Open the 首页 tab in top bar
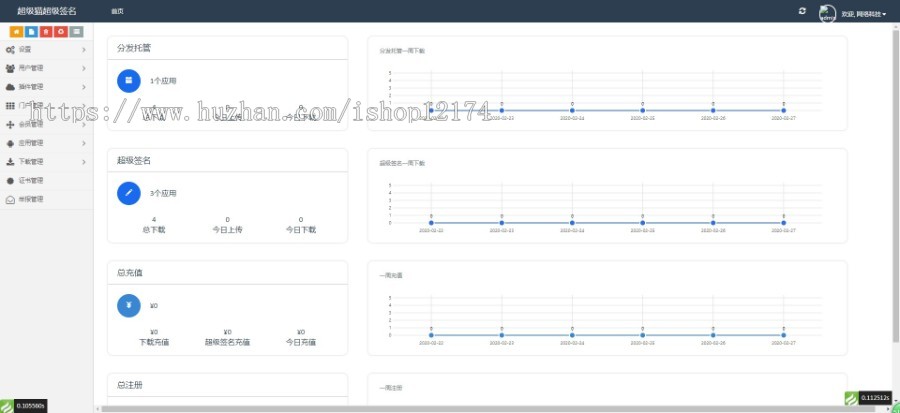 point(117,11)
